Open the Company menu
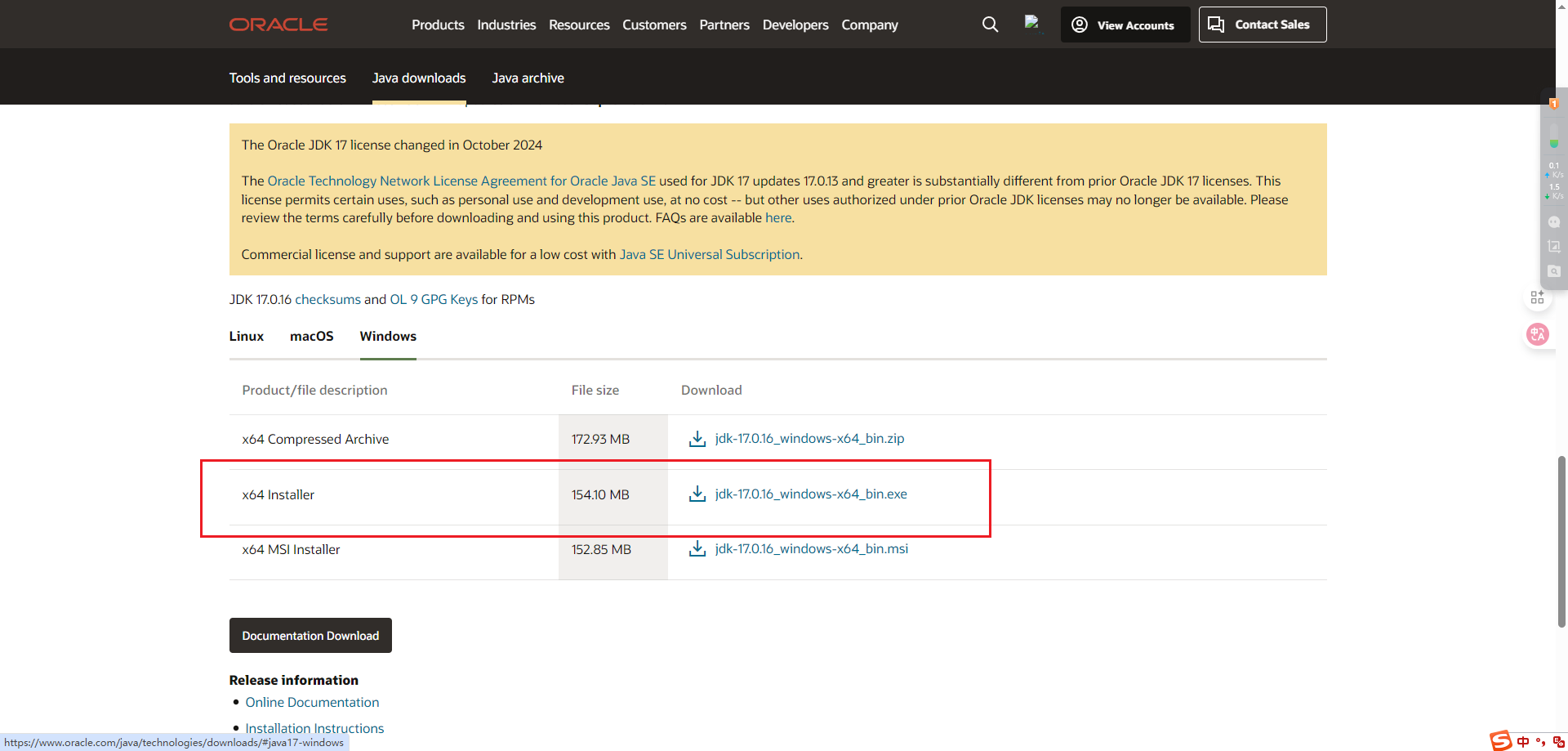The width and height of the screenshot is (1568, 751). point(870,25)
